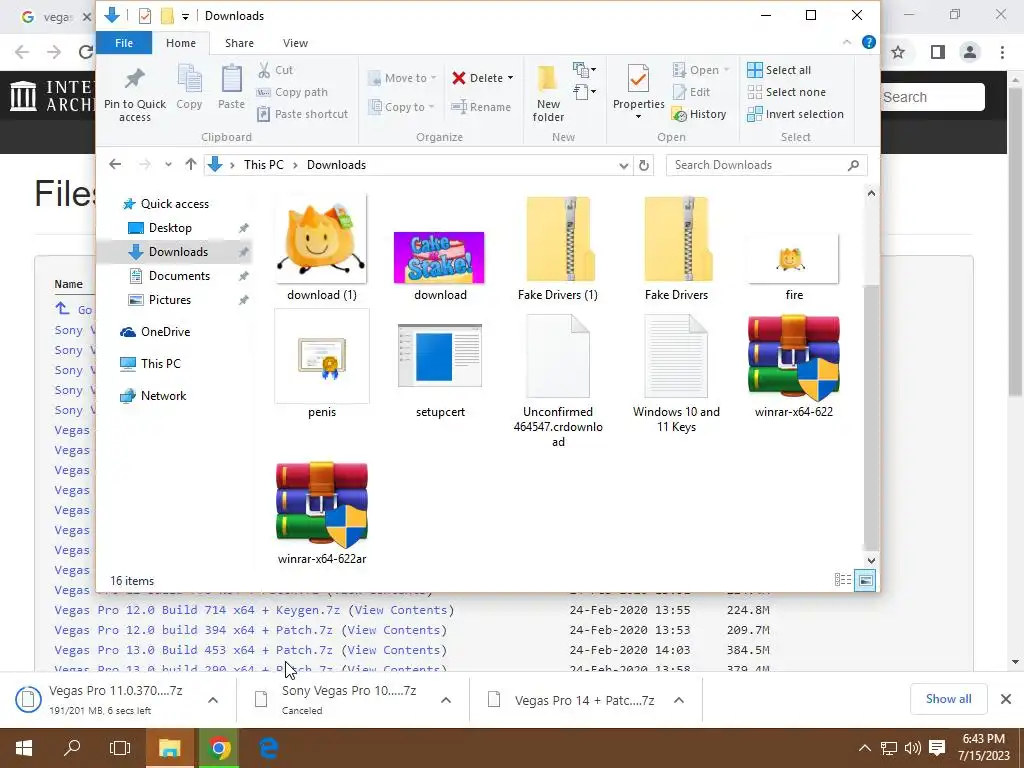The image size is (1024, 768).
Task: Go up one folder level arrow
Action: pyautogui.click(x=190, y=165)
